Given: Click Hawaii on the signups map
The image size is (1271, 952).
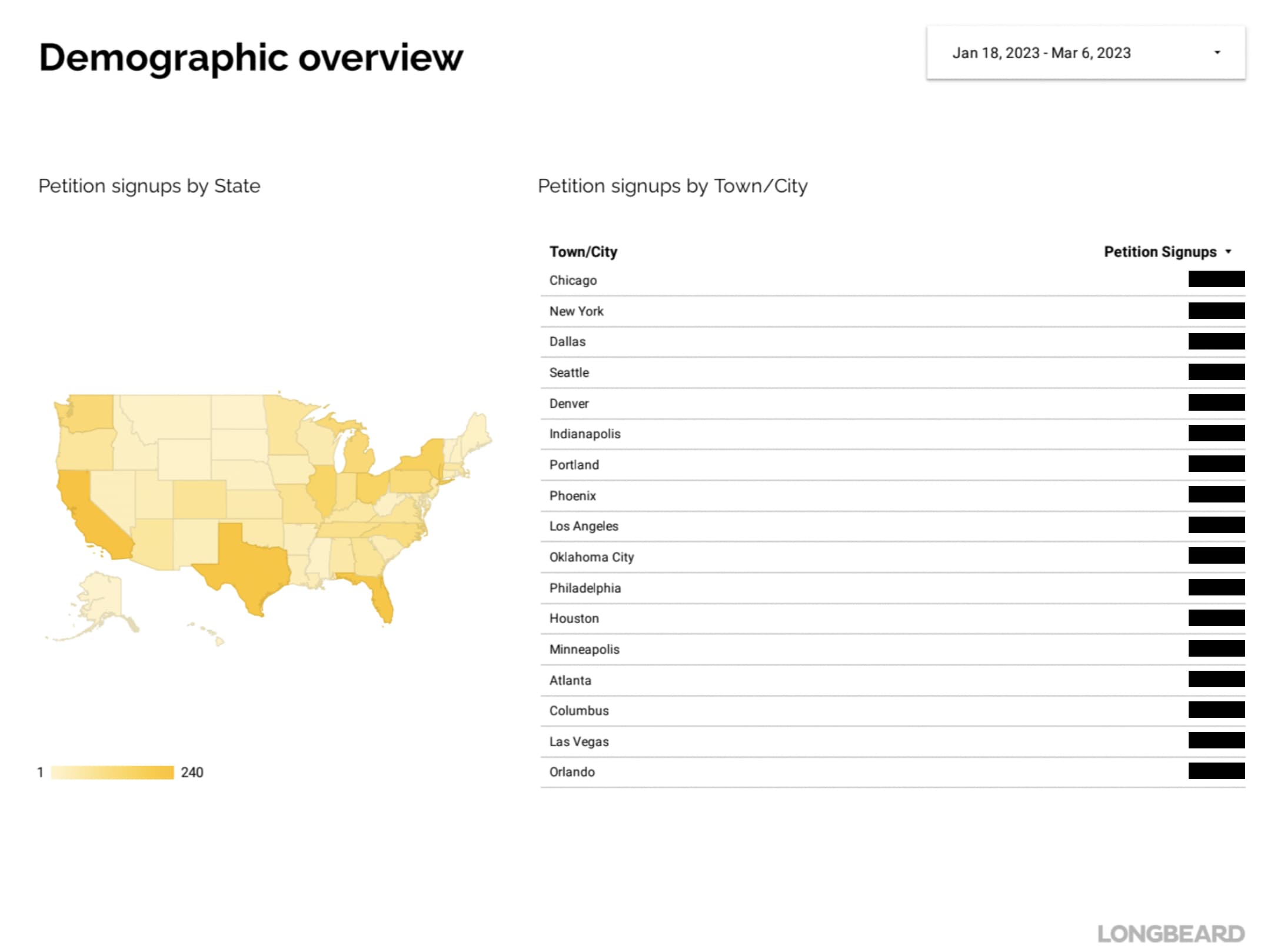Looking at the screenshot, I should coord(207,634).
